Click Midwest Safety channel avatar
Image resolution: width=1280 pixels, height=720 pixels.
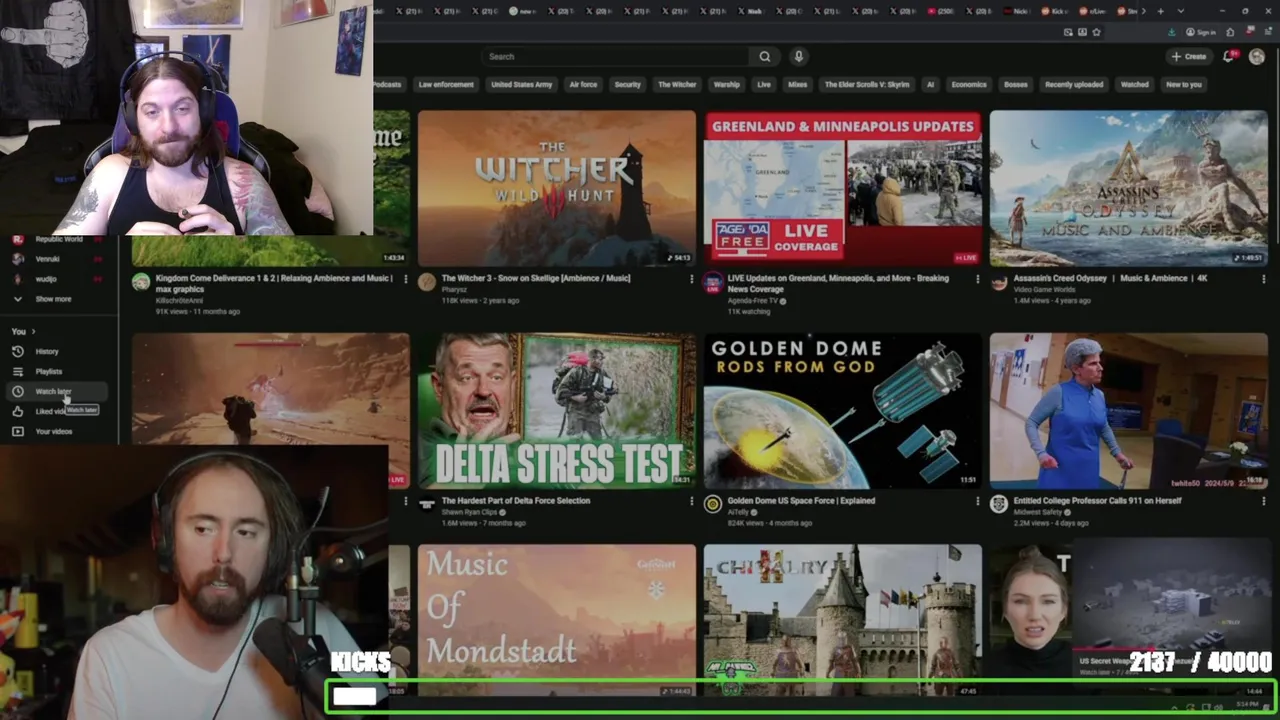click(999, 504)
